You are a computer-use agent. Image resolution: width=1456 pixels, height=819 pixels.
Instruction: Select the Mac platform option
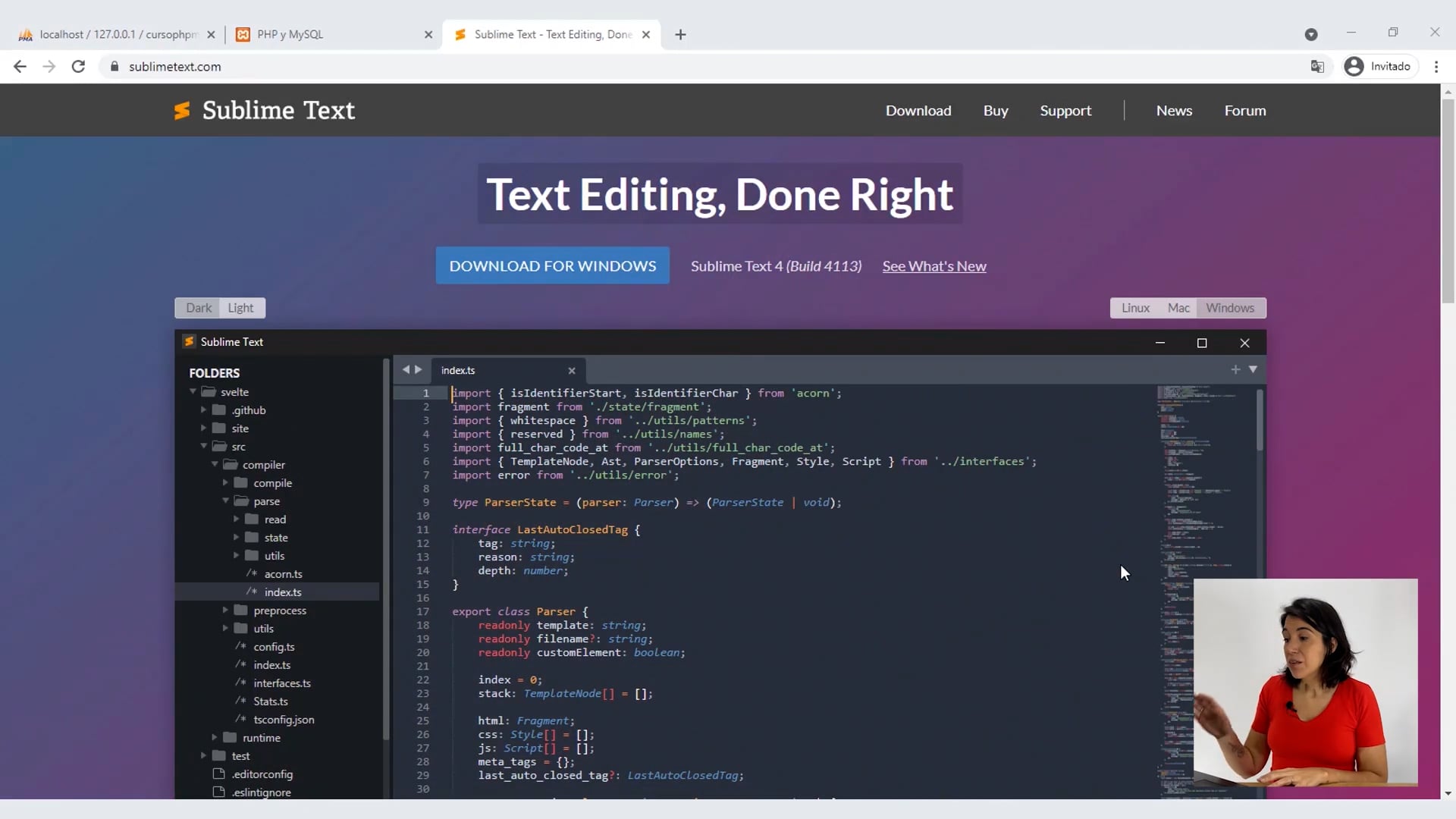[1178, 307]
